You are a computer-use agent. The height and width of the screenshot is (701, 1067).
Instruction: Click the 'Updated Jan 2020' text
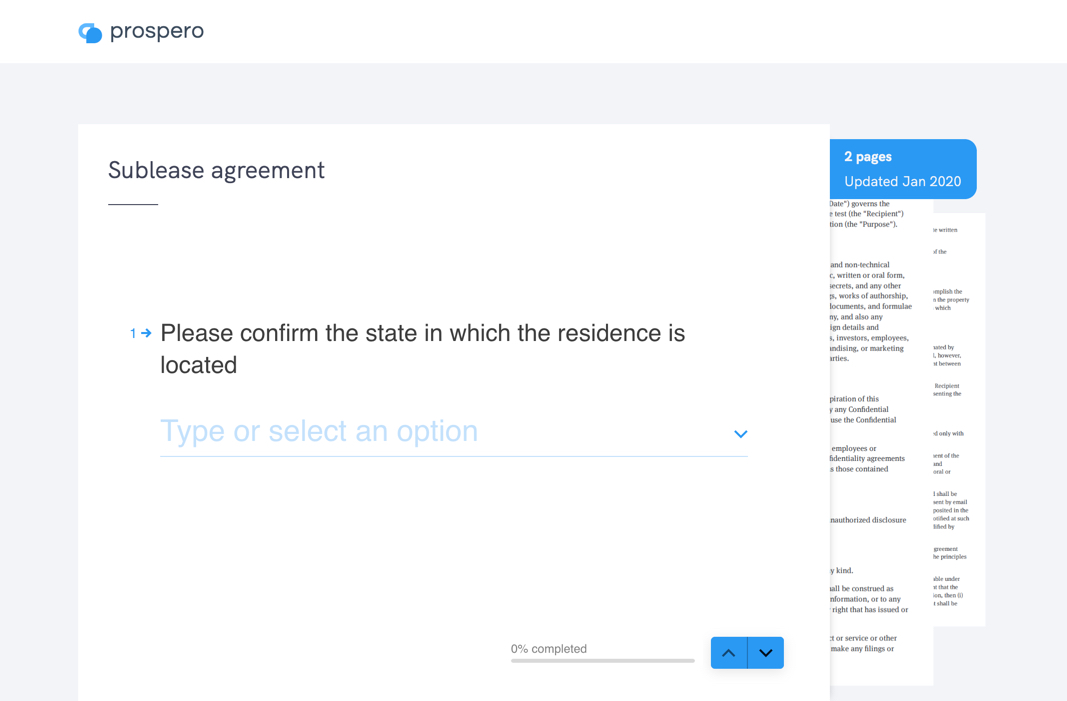(x=902, y=181)
